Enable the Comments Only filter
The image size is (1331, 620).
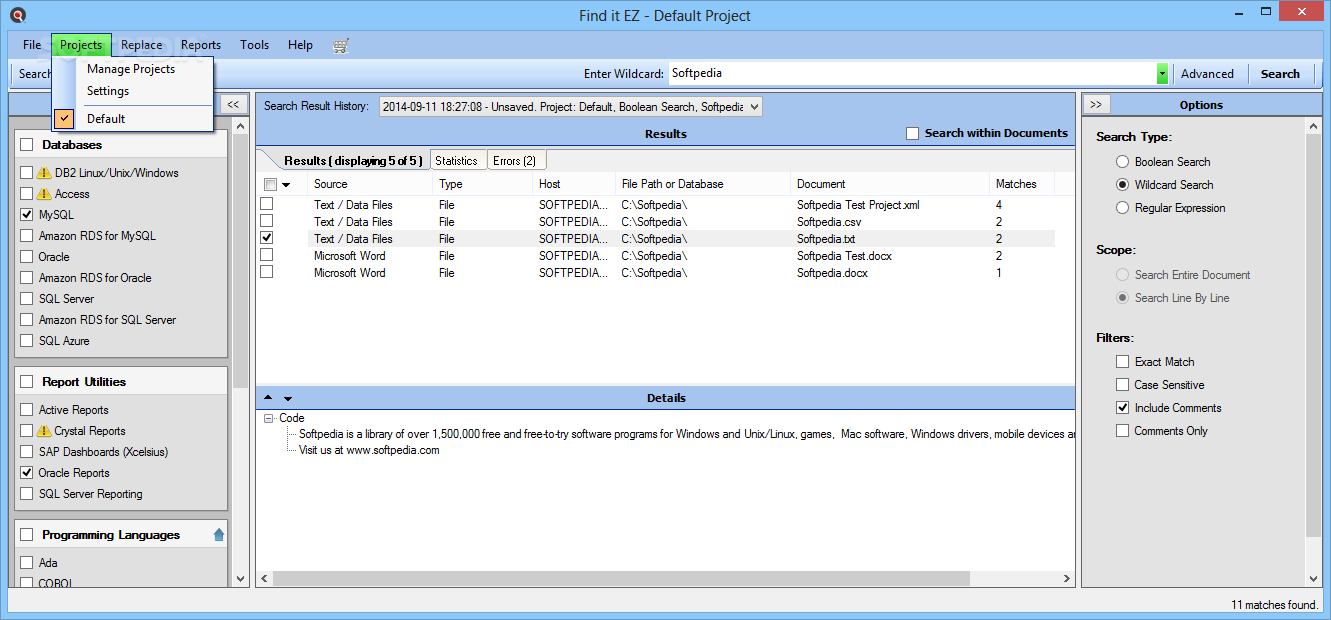[x=1123, y=431]
